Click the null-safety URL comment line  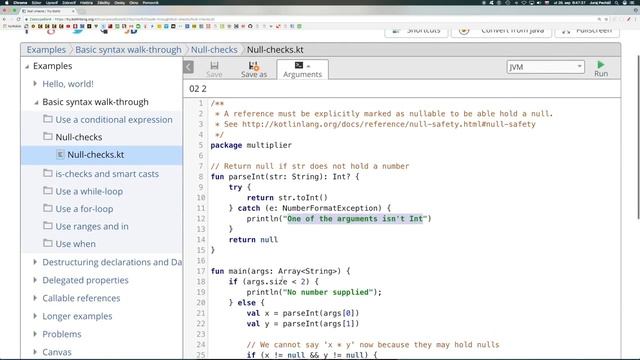[x=375, y=124]
